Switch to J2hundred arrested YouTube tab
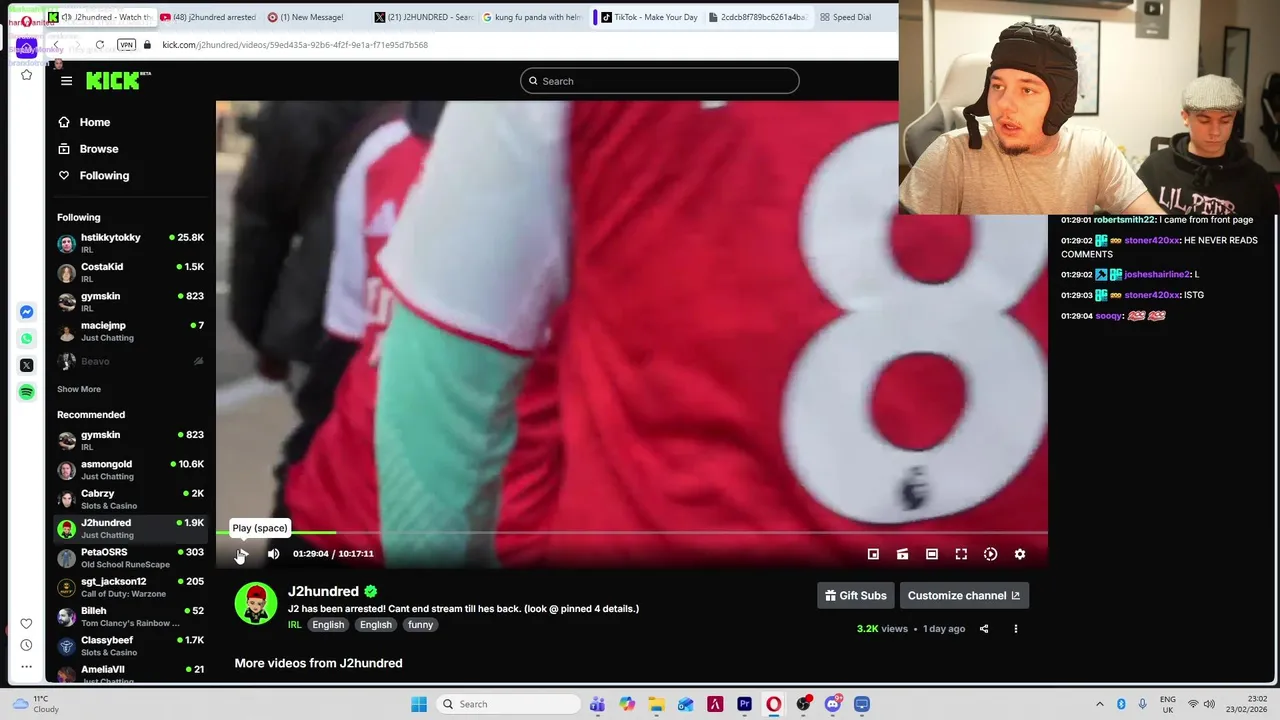1280x720 pixels. coord(208,17)
